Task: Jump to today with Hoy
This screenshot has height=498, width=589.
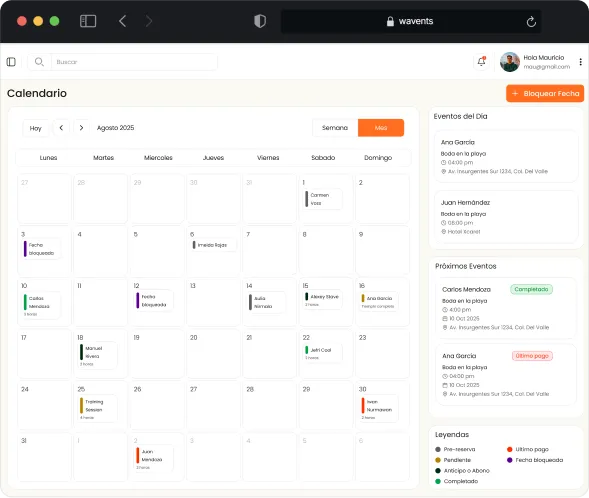Action: click(x=35, y=128)
